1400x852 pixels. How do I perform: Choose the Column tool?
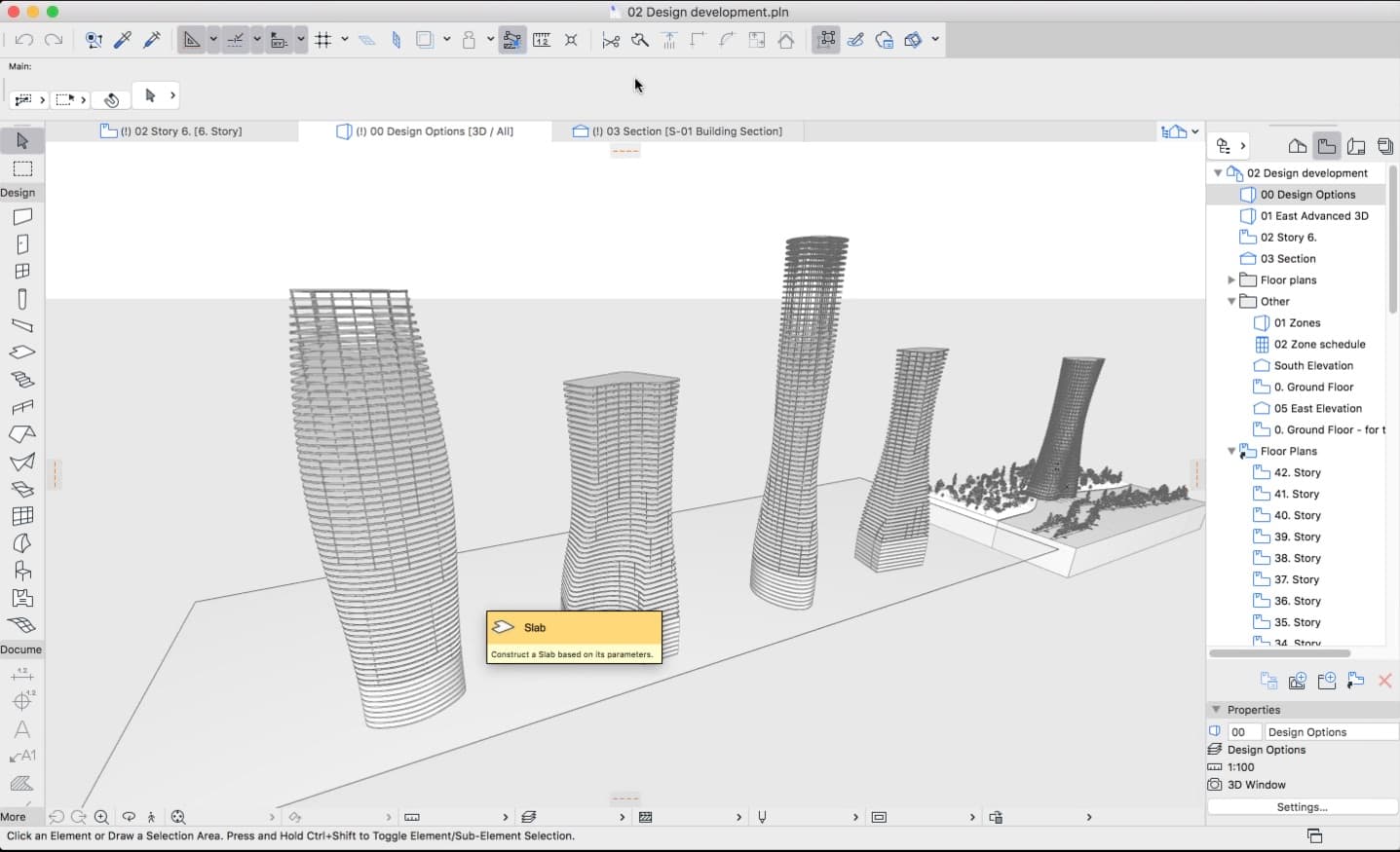[22, 299]
